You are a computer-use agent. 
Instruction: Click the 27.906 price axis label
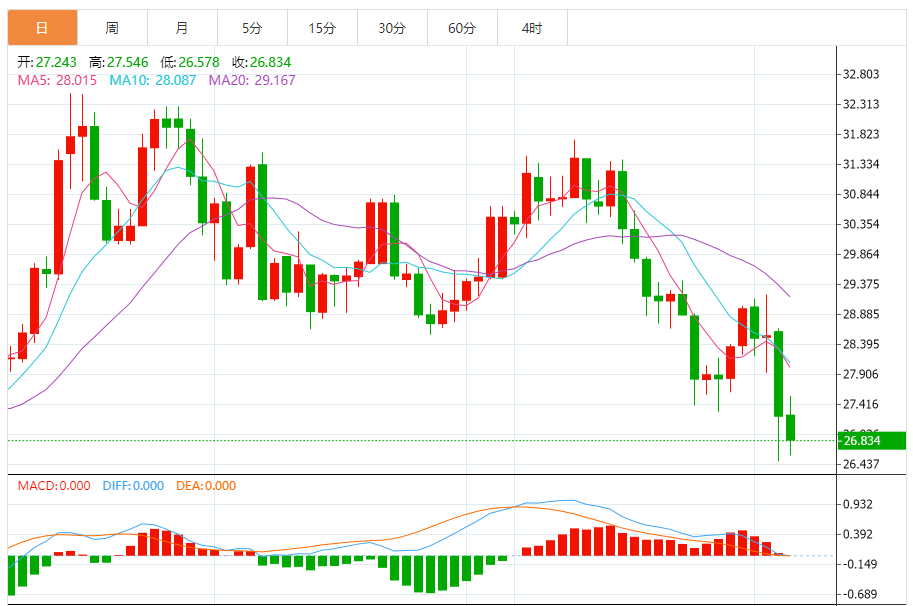click(x=861, y=374)
